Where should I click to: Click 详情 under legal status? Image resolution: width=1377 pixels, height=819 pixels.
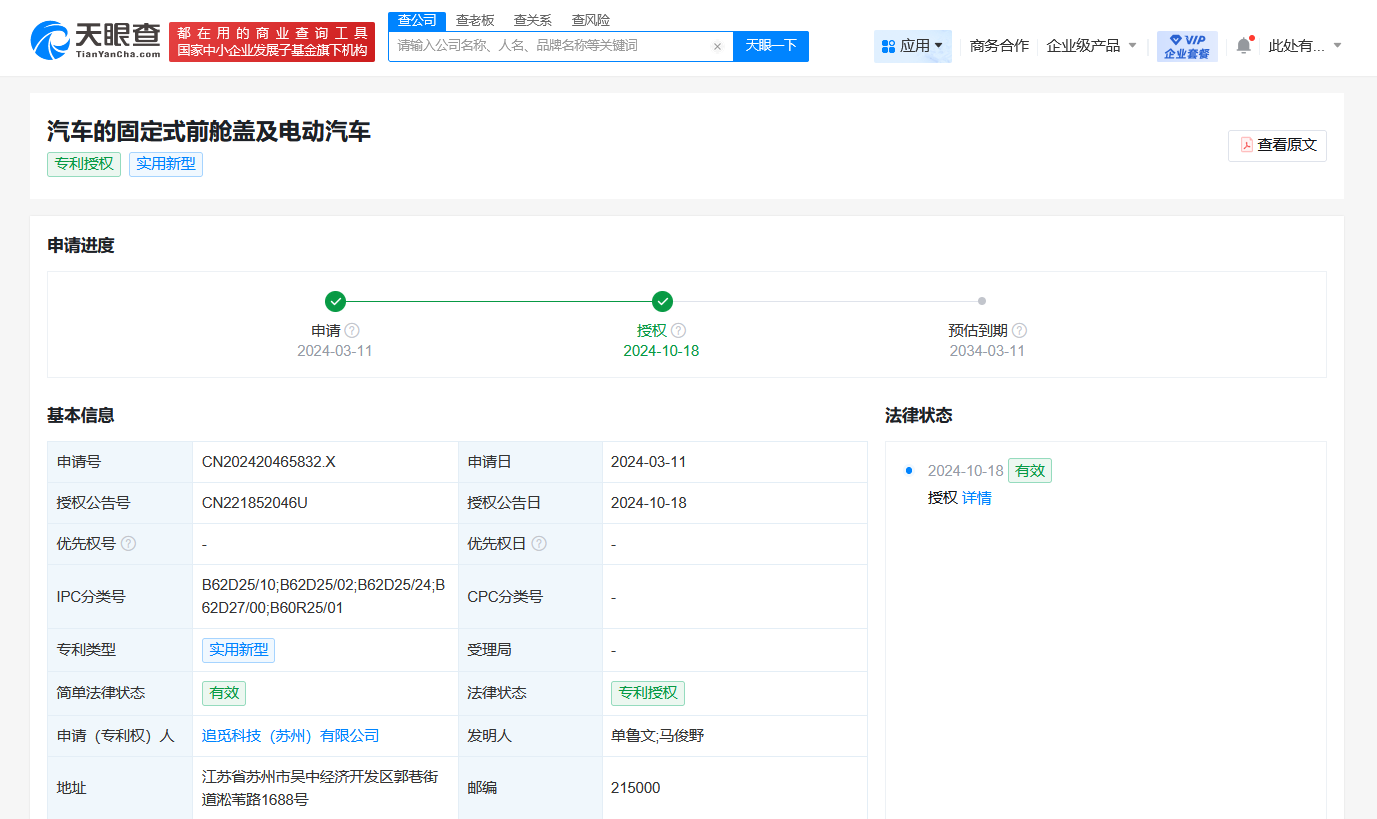click(x=976, y=497)
